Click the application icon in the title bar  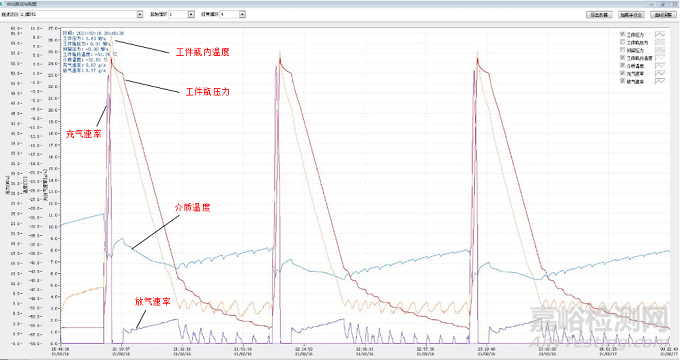click(3, 3)
